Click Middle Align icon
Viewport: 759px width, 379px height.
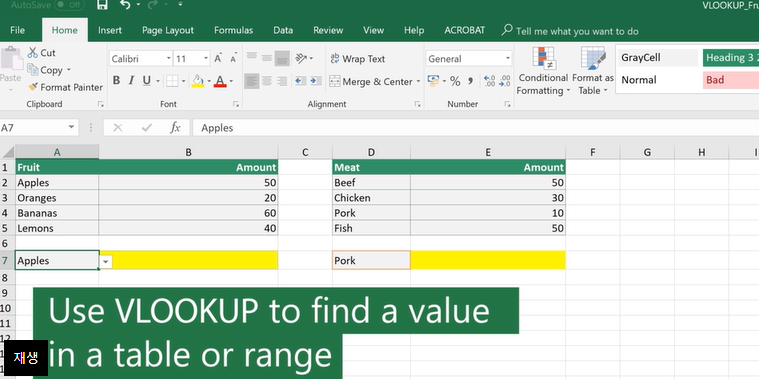(267, 58)
